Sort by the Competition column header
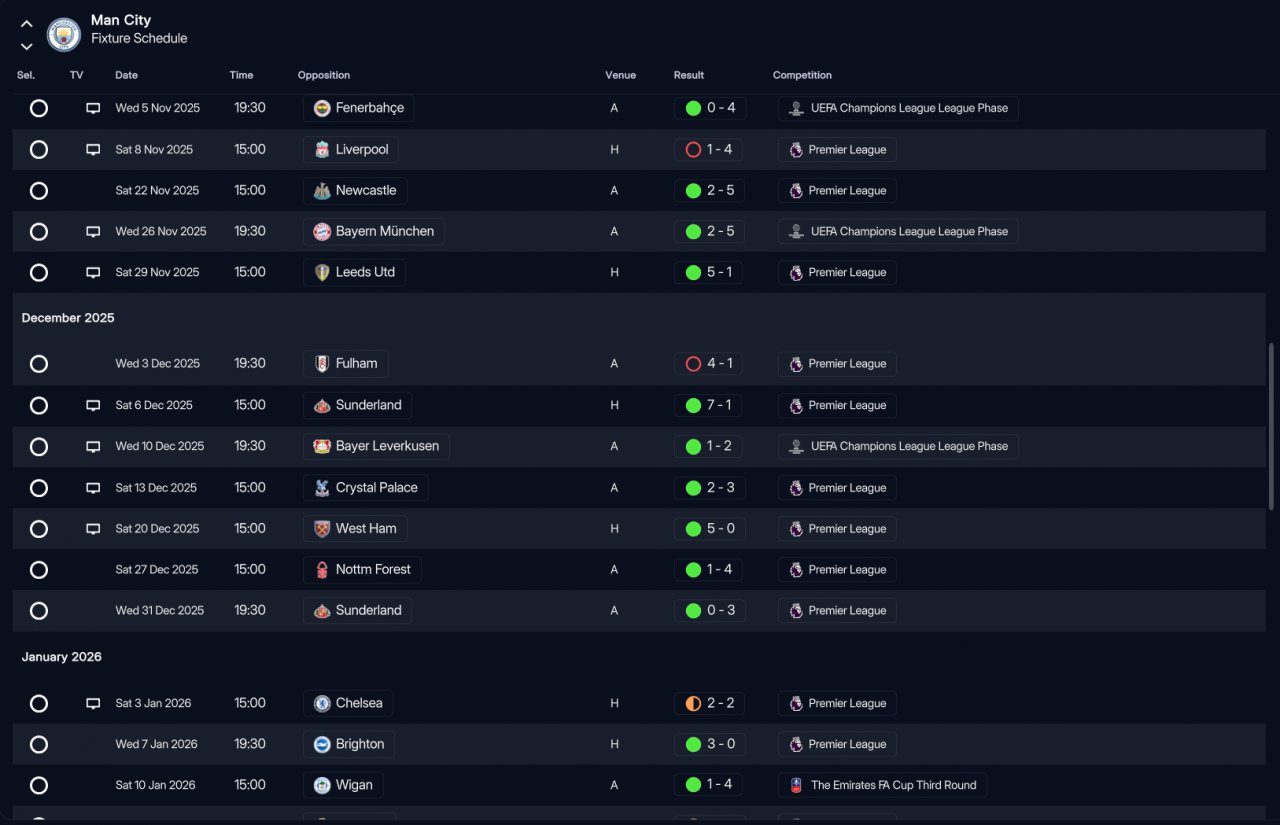This screenshot has height=825, width=1280. (802, 75)
